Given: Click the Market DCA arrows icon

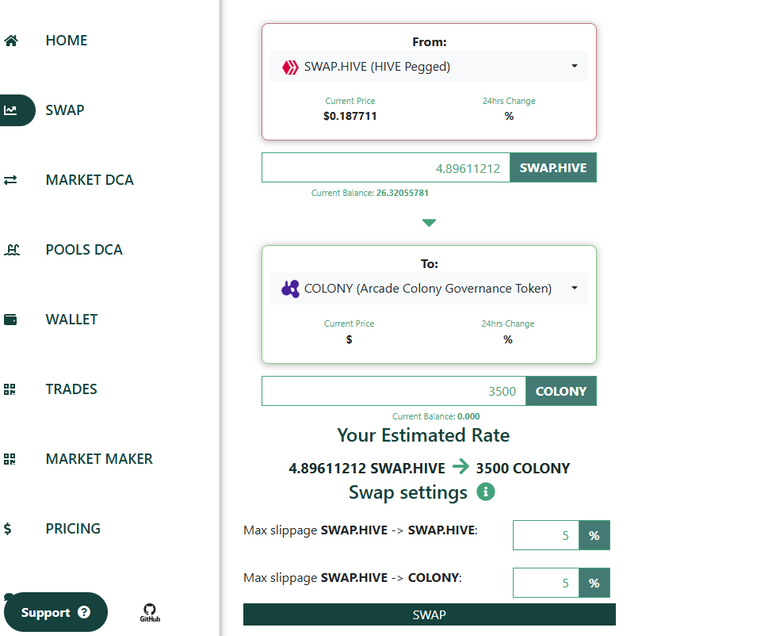Looking at the screenshot, I should (x=10, y=180).
